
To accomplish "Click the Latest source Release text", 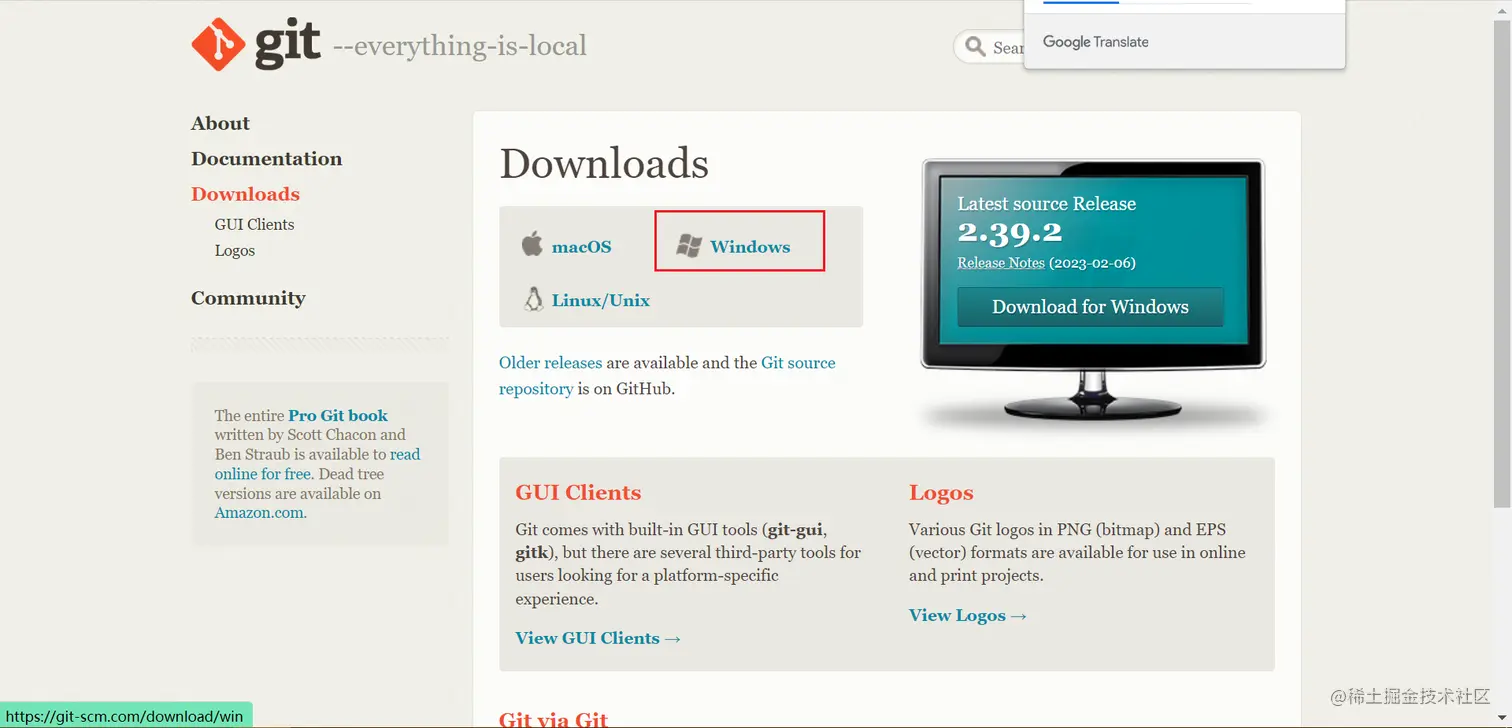I will [x=1047, y=203].
